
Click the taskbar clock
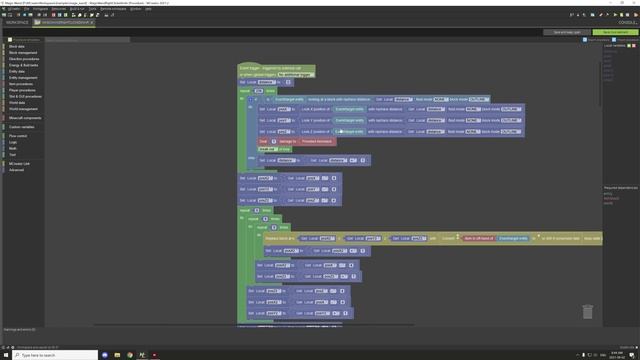(x=618, y=355)
